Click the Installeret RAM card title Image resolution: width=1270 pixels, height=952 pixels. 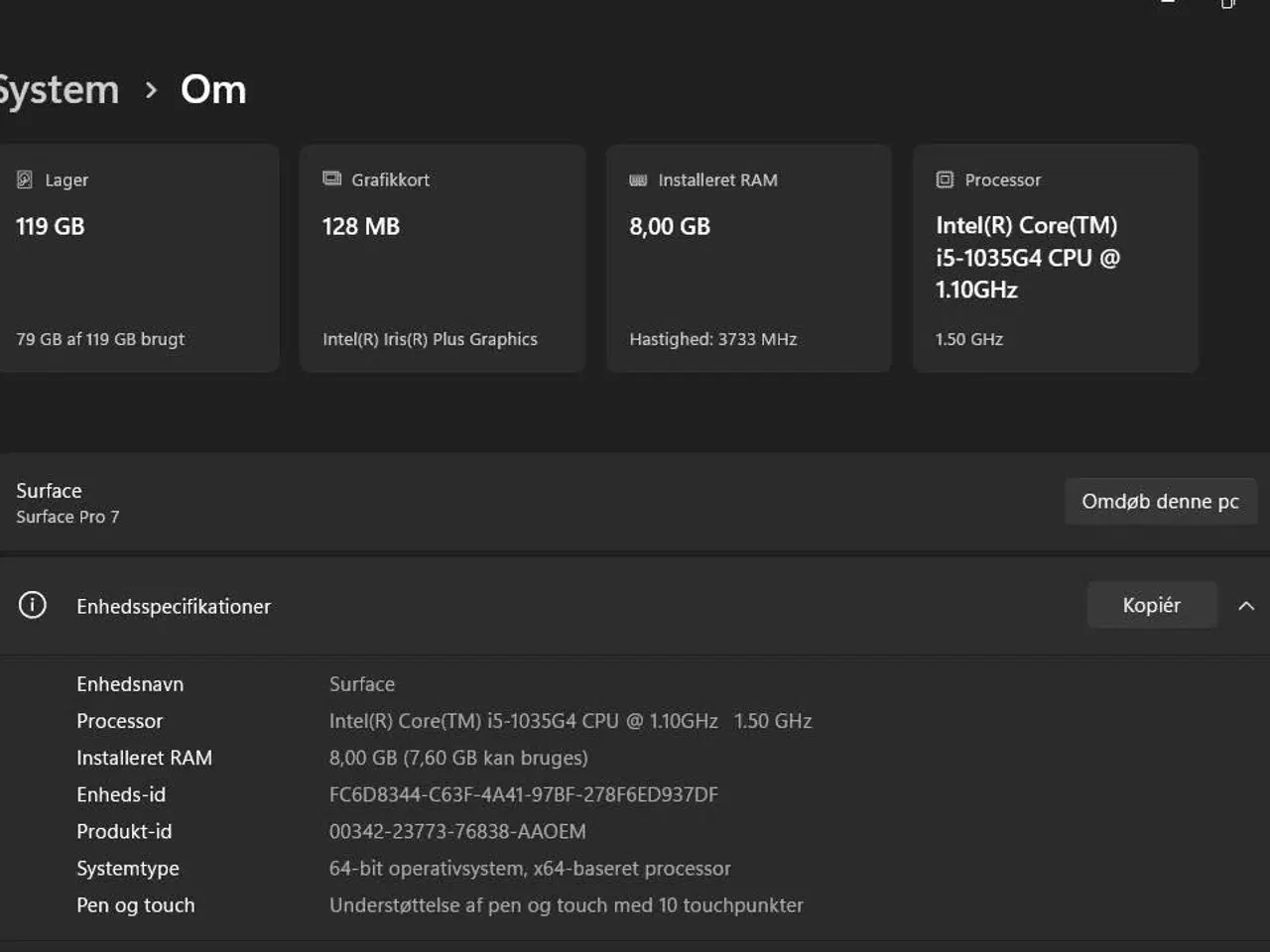pos(718,179)
